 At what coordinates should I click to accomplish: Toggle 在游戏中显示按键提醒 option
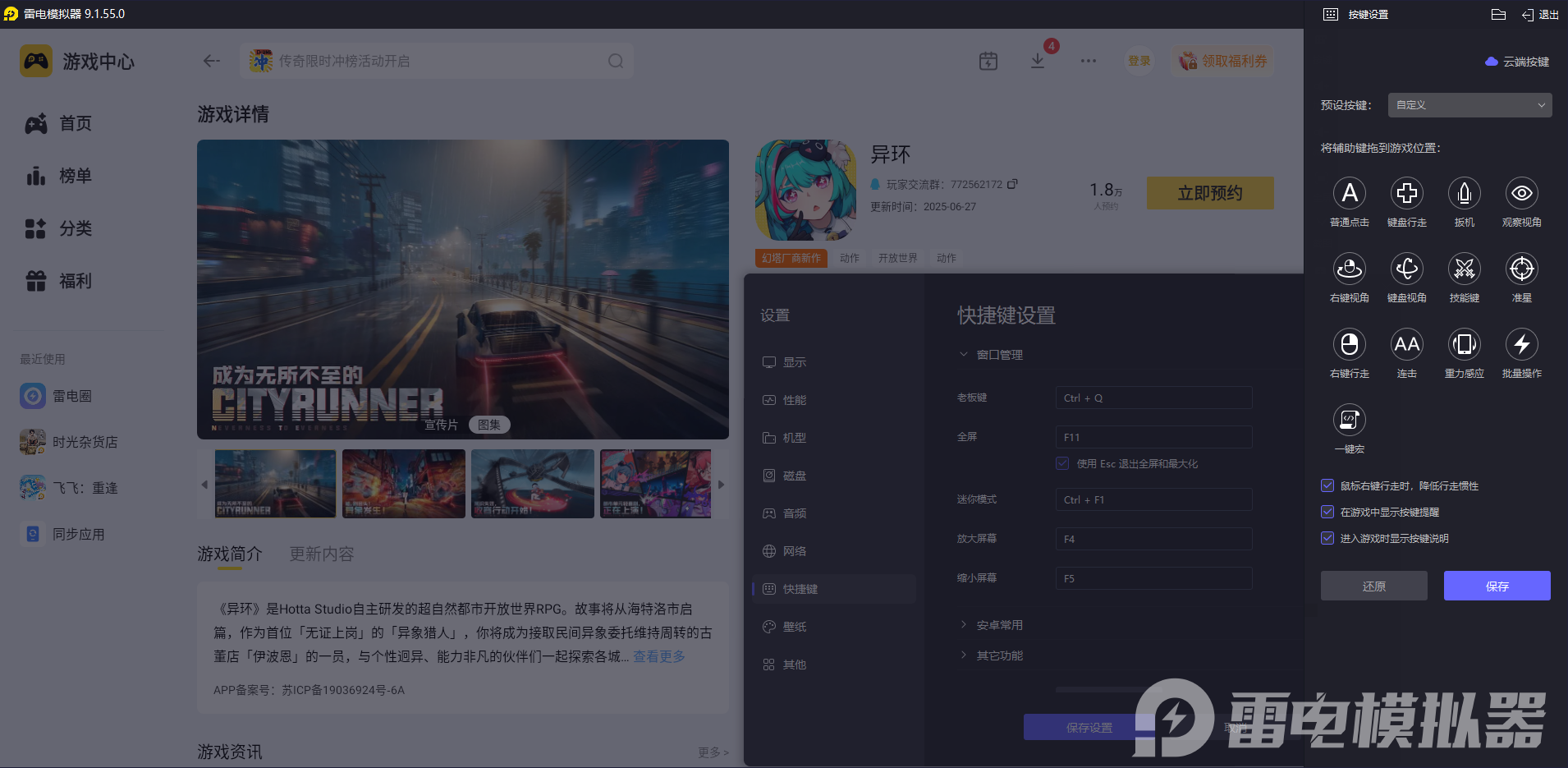1327,512
